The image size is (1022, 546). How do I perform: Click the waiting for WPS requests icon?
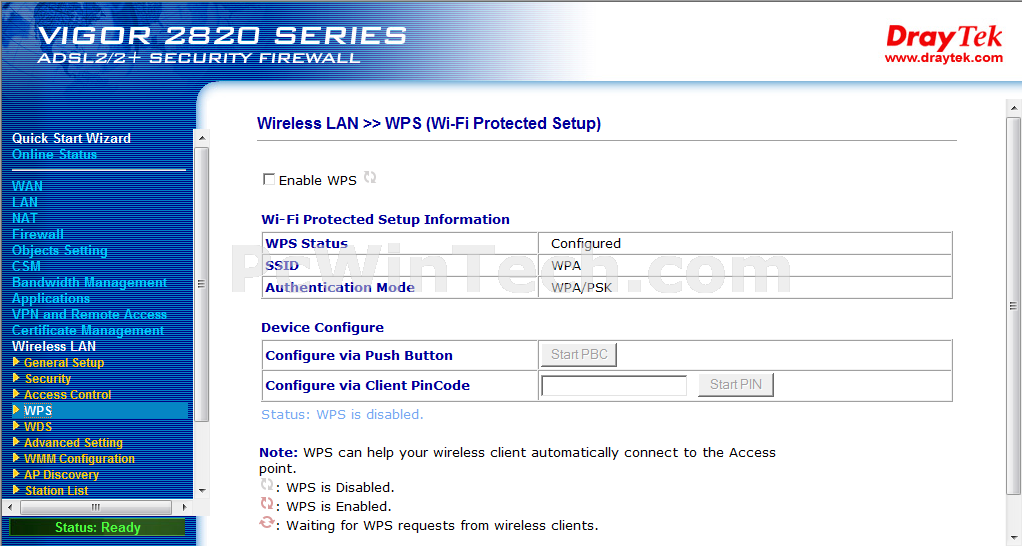coord(267,523)
